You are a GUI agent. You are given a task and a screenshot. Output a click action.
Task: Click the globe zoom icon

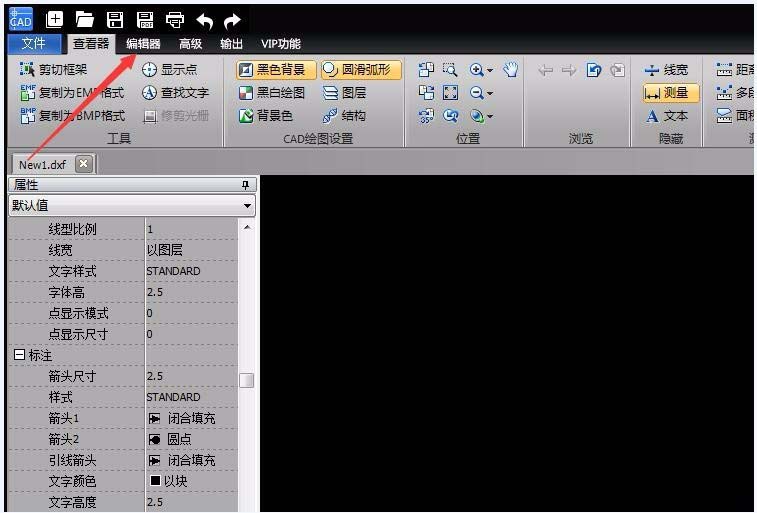pos(477,116)
